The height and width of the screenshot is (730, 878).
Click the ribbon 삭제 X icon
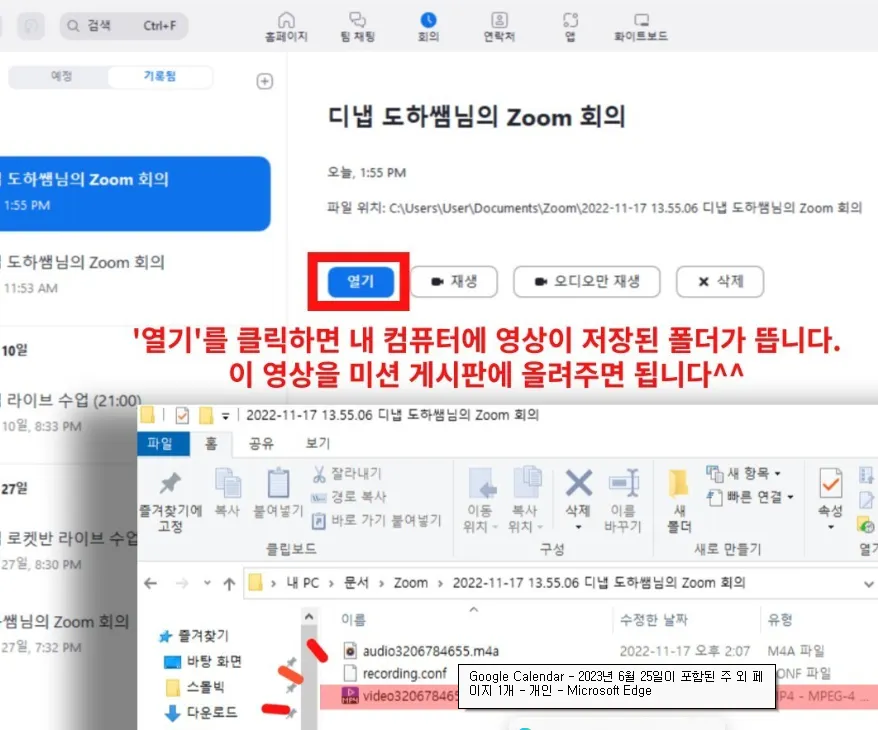(578, 484)
